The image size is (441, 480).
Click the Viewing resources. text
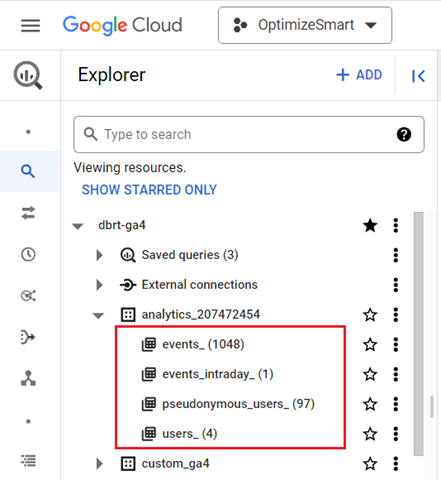coord(130,167)
